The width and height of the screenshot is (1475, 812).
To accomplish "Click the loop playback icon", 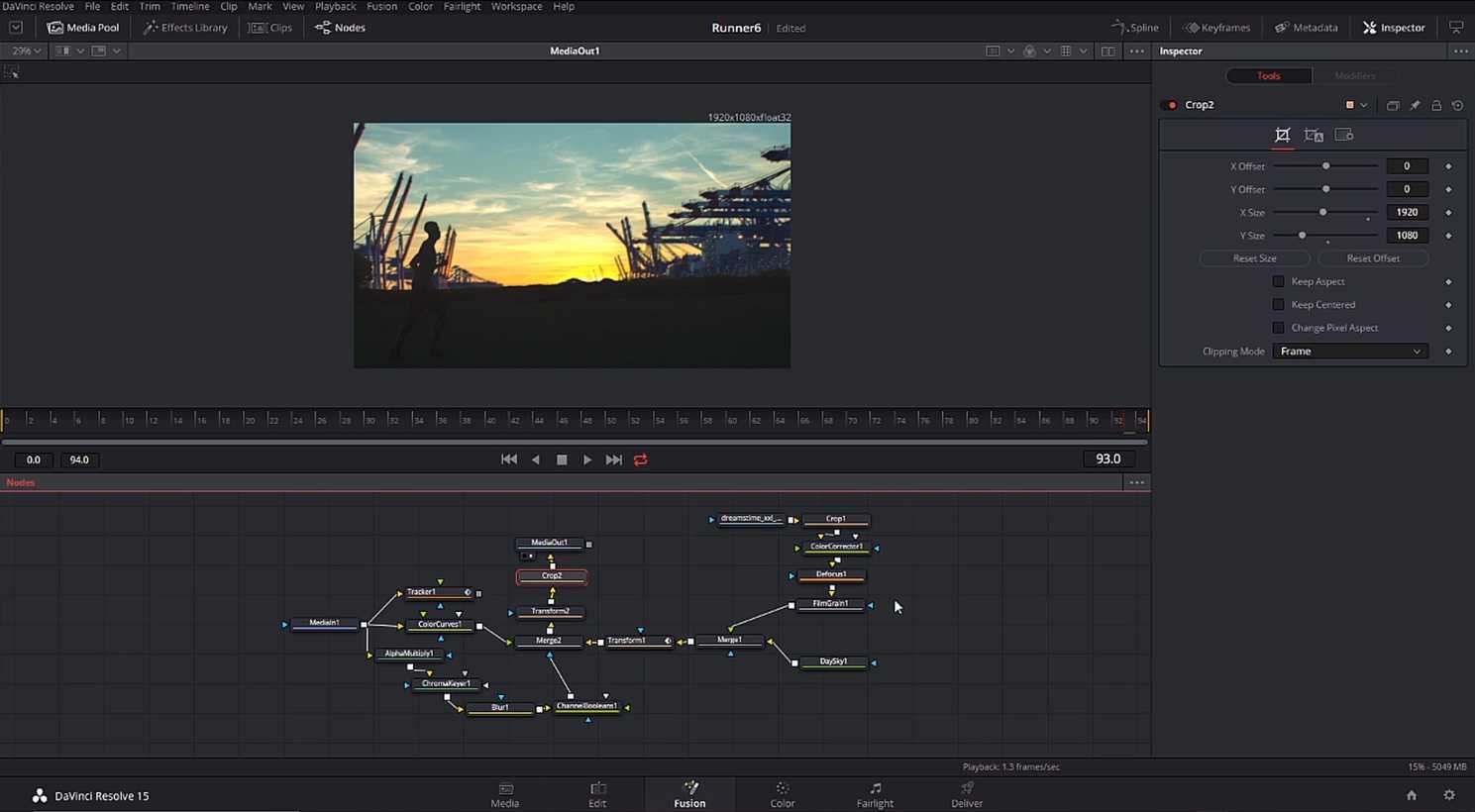I will (641, 459).
